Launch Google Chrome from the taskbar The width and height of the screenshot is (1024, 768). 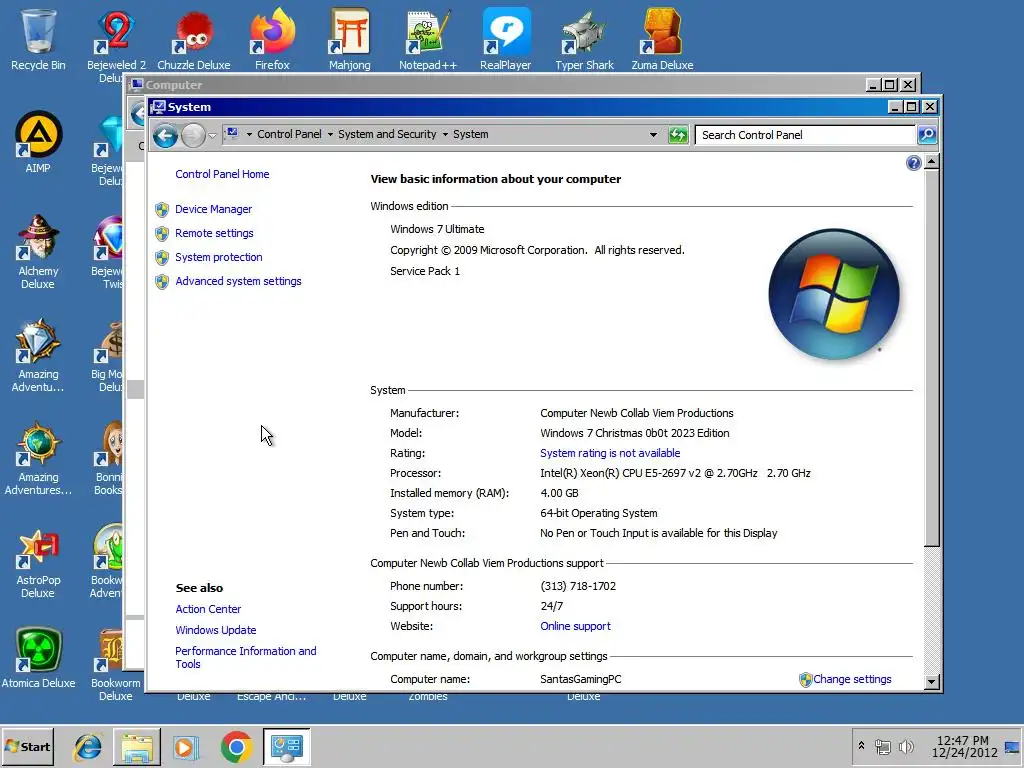pos(236,746)
